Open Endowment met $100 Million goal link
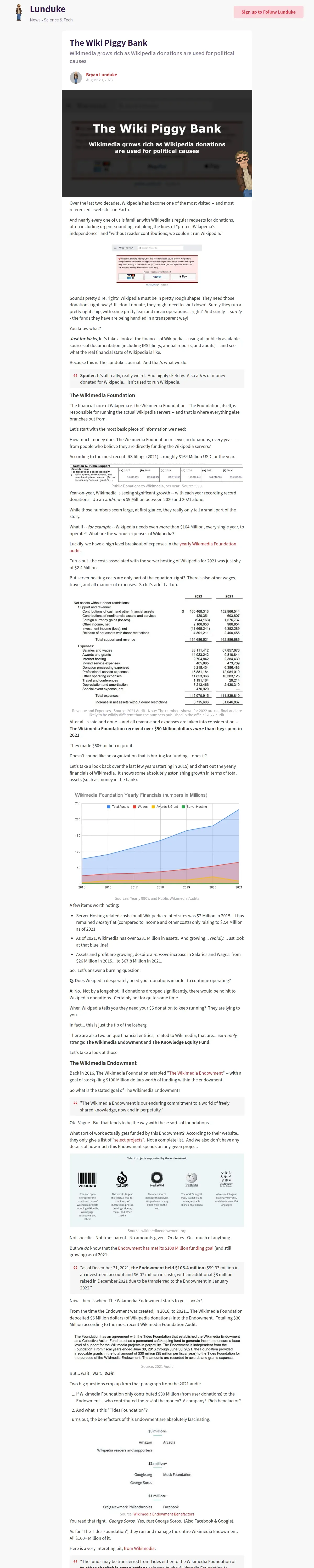Image resolution: width=314 pixels, height=1568 pixels. coord(166,1248)
